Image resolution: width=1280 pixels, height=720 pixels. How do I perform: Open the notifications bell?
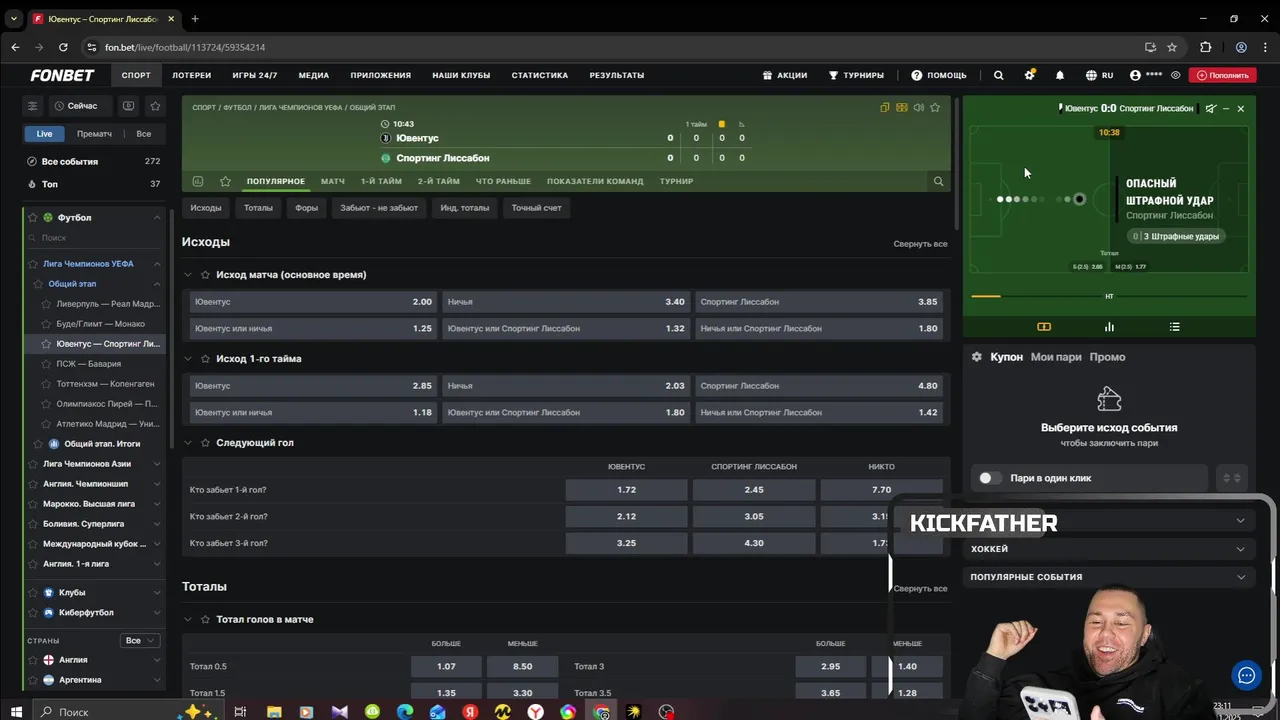(x=1060, y=75)
